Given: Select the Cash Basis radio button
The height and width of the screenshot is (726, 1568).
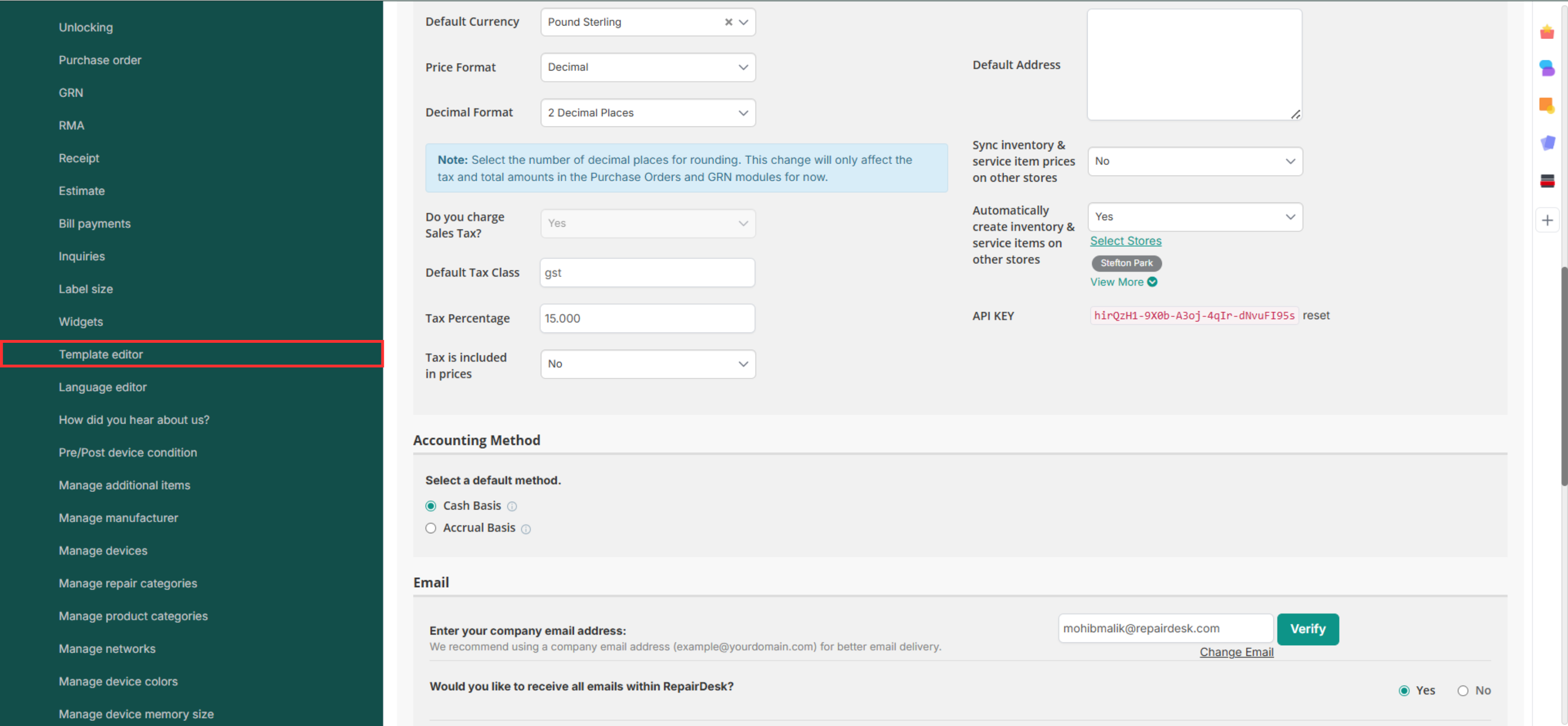Looking at the screenshot, I should click(x=431, y=506).
